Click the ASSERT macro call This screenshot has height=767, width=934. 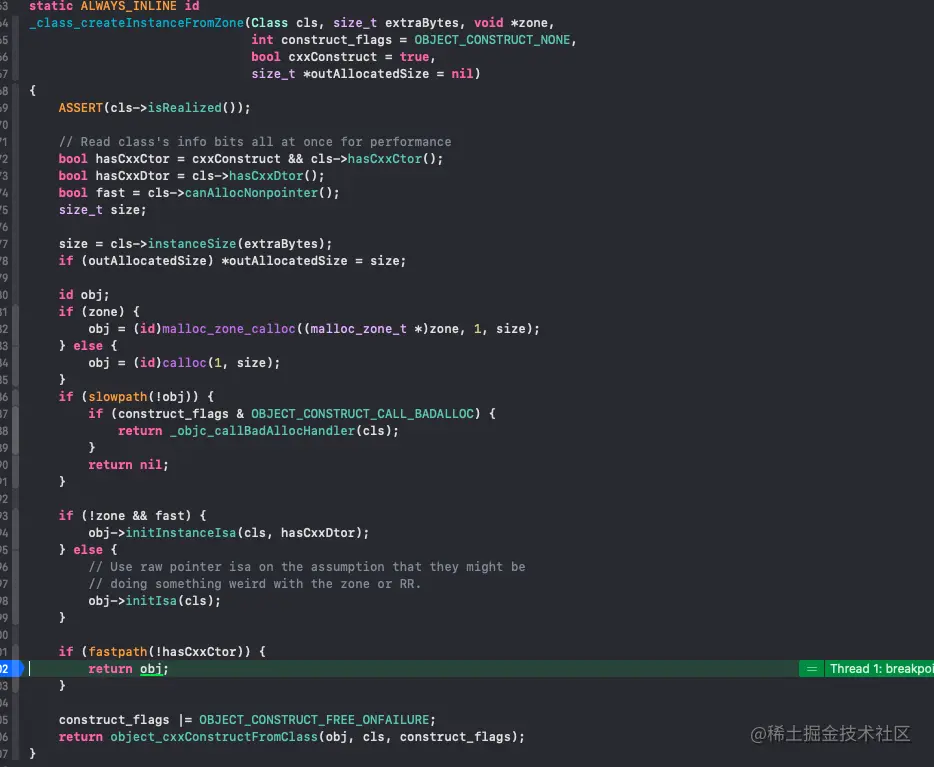[x=80, y=108]
